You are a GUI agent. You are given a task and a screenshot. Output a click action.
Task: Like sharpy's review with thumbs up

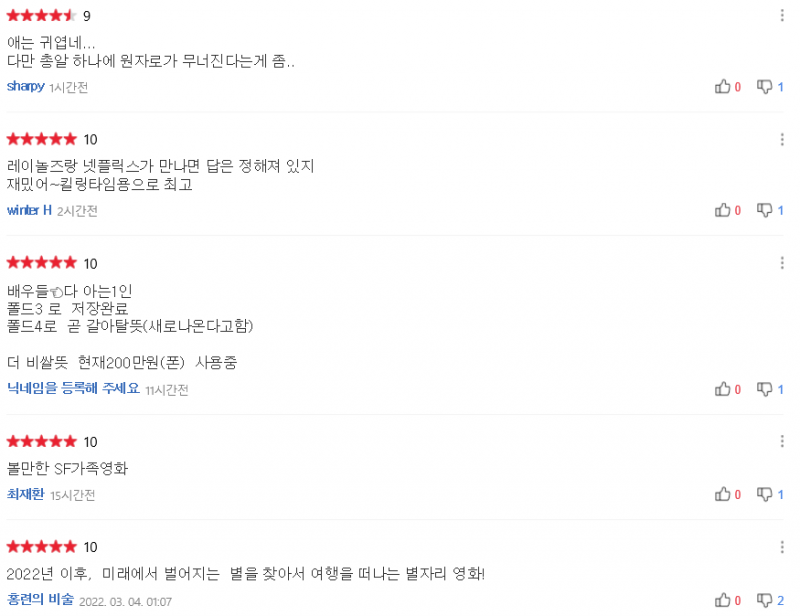tap(722, 87)
